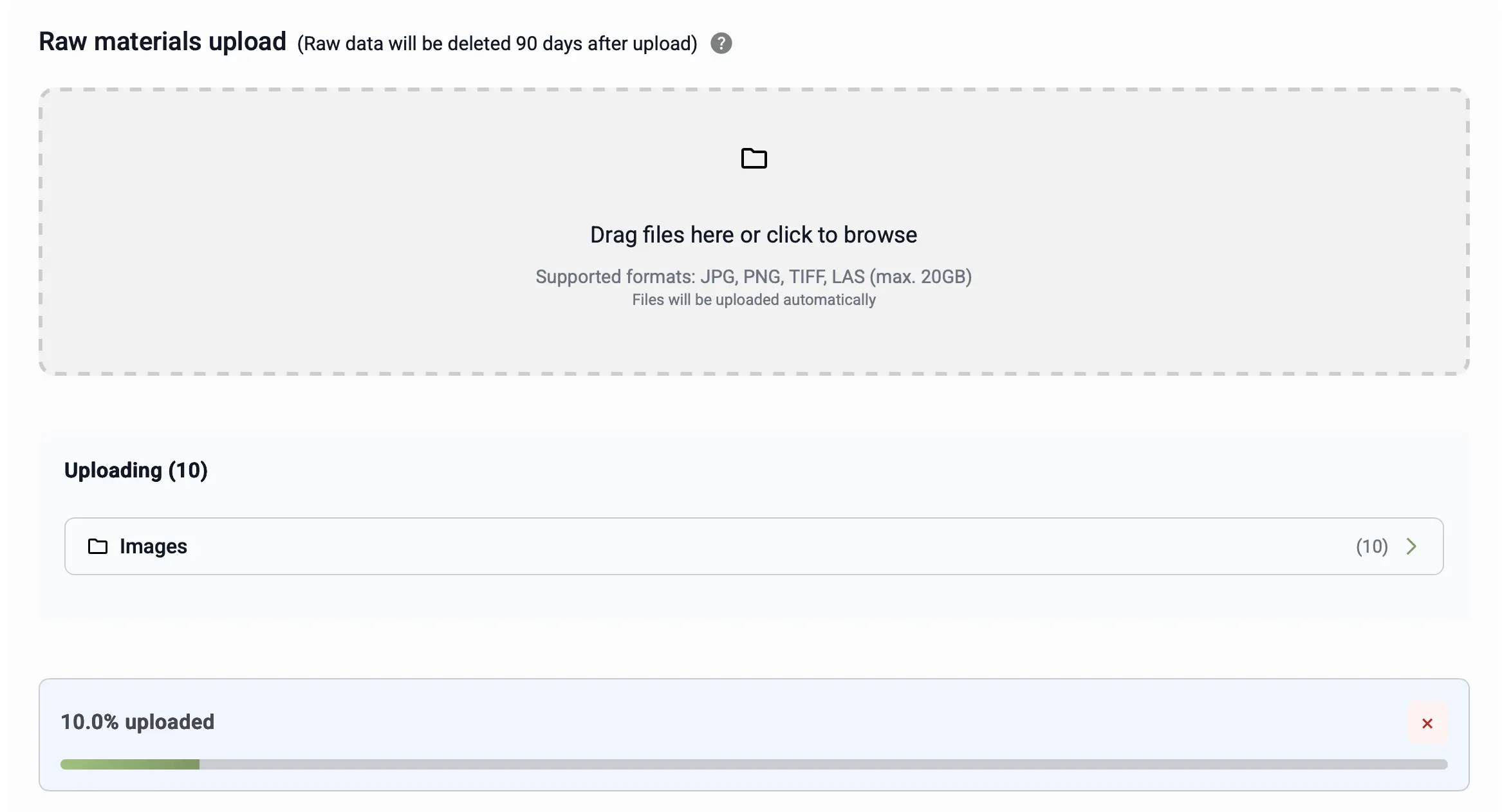Click the "Raw materials upload" title

[x=162, y=42]
